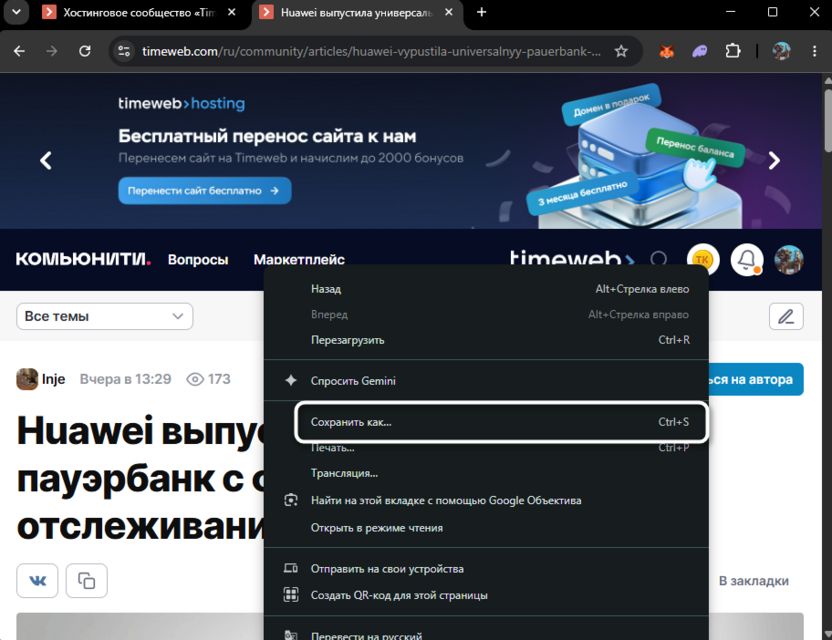Open the extensions puzzle menu
The width and height of the screenshot is (832, 640).
(733, 51)
